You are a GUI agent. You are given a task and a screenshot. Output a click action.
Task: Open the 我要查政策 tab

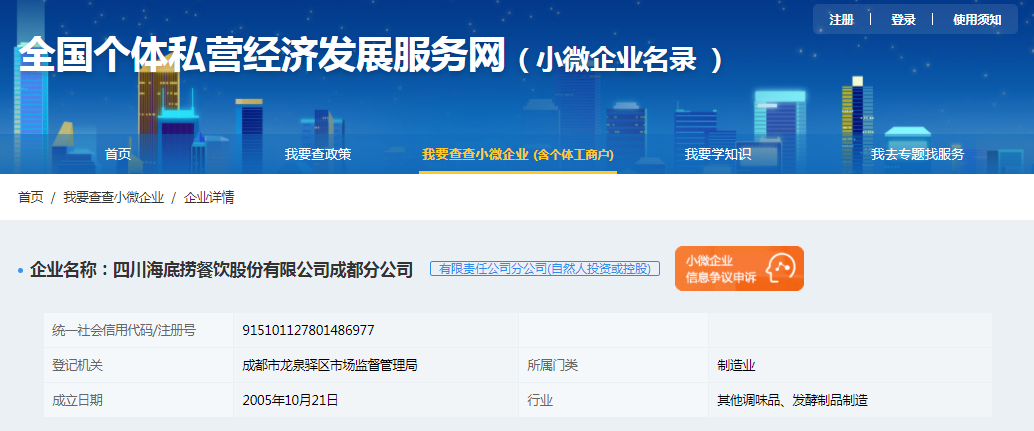click(x=318, y=154)
